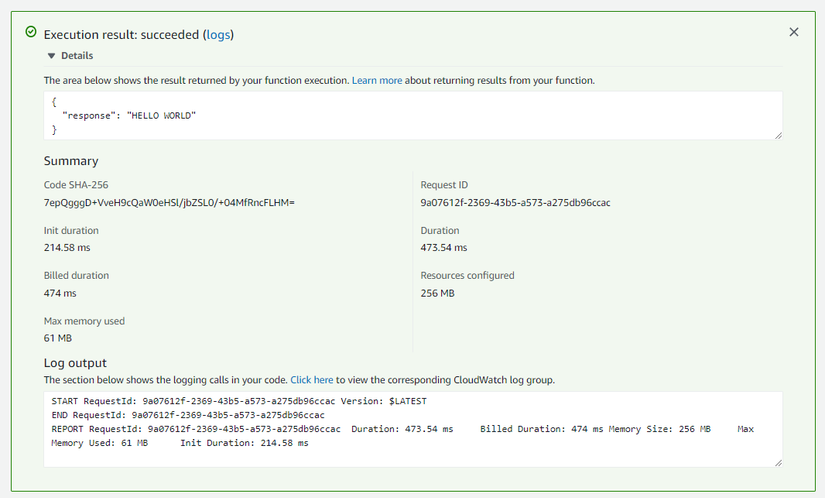Open CloudWatch via Click here link

[x=311, y=380]
